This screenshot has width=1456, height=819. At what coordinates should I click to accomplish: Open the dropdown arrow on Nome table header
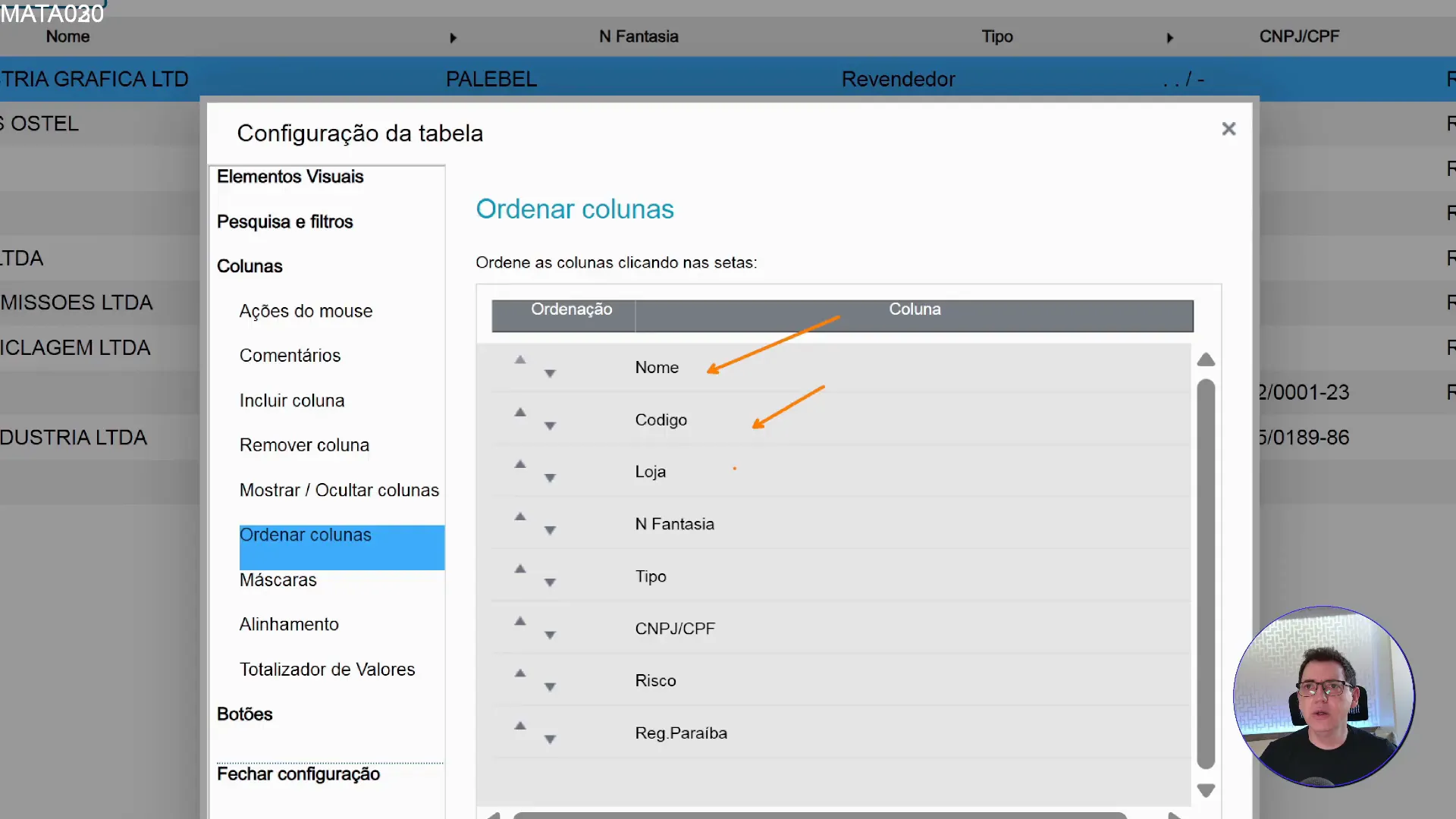453,37
